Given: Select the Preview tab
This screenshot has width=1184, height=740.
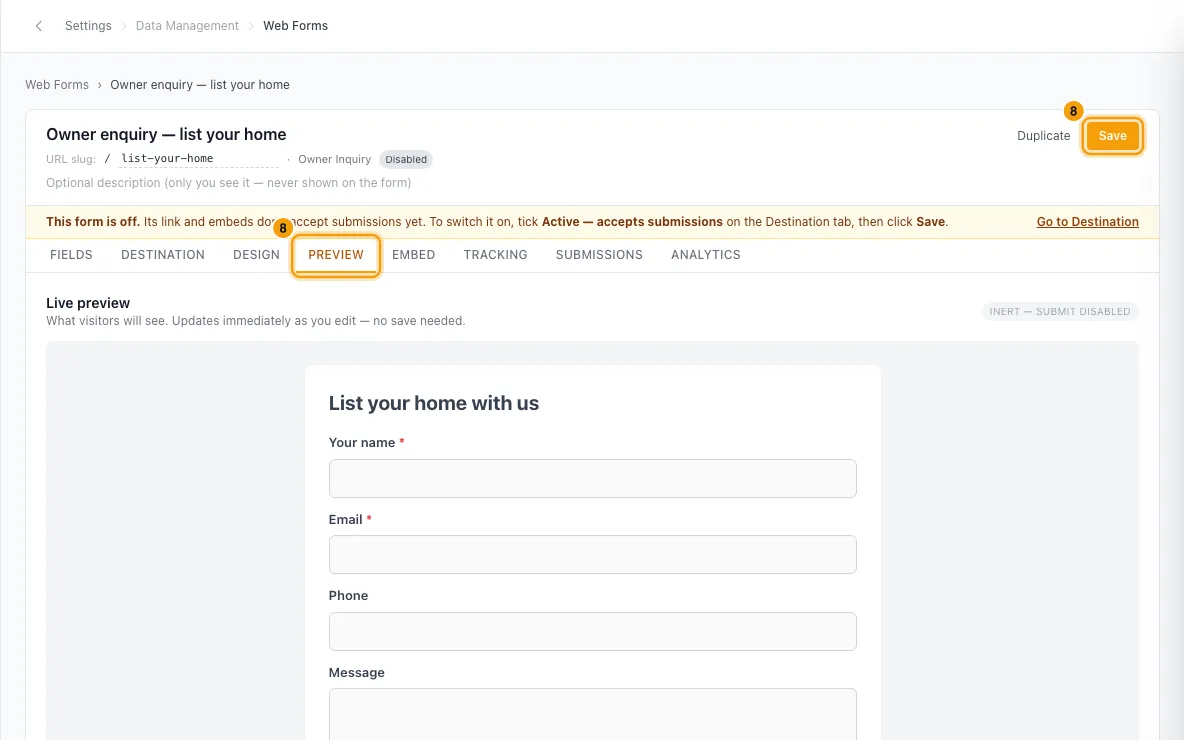Looking at the screenshot, I should 336,255.
